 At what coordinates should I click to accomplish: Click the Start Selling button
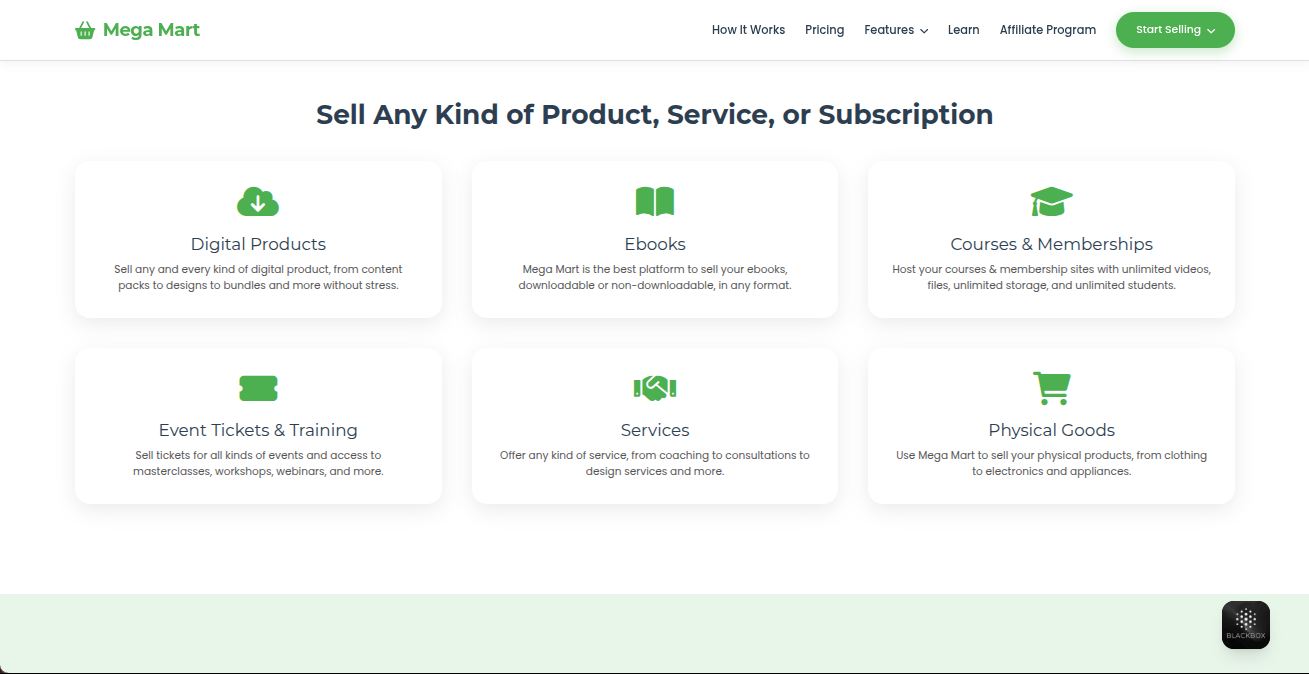point(1175,30)
